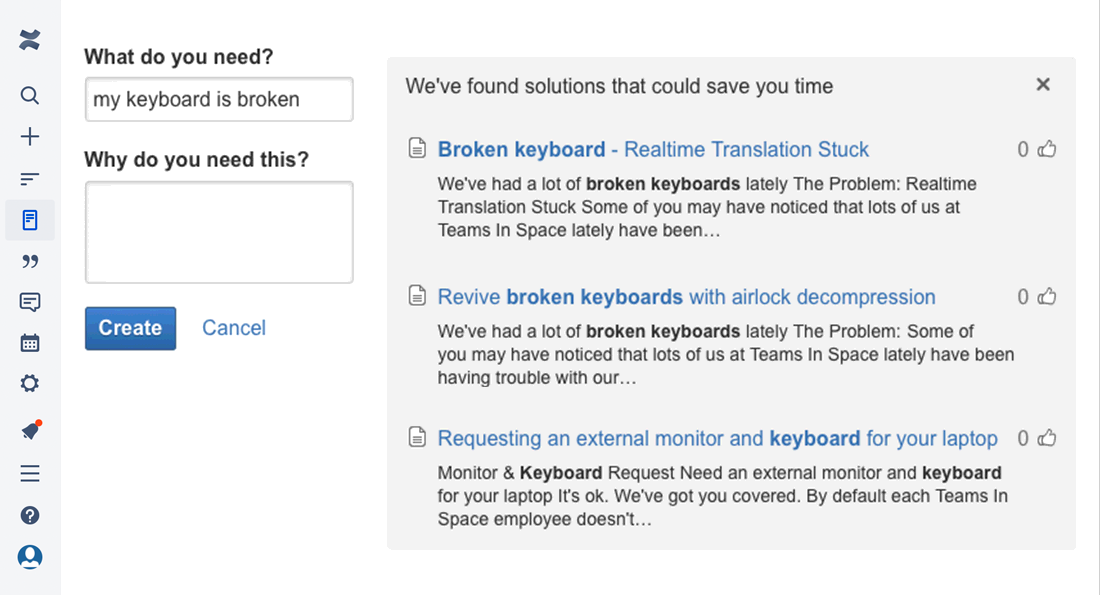The image size is (1100, 595).
Task: Like the Revive broken keyboards article
Action: tap(1047, 297)
